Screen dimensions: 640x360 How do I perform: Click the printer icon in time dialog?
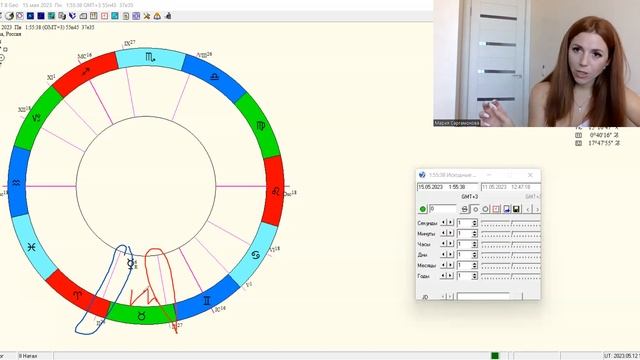(x=464, y=209)
